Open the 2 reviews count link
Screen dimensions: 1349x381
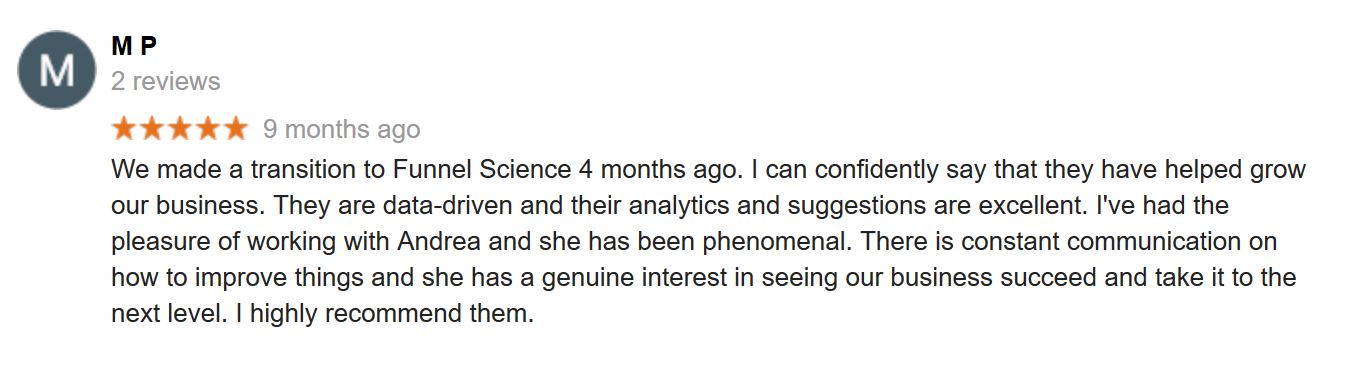(x=166, y=81)
